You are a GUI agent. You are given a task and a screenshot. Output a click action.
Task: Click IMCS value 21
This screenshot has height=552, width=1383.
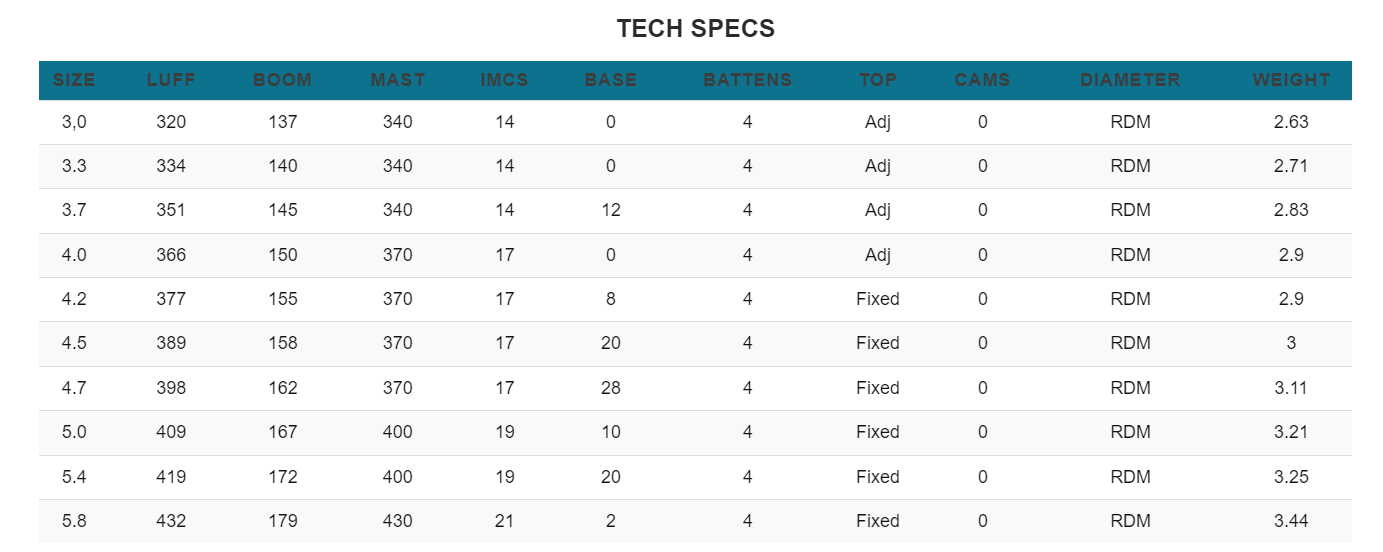point(505,521)
